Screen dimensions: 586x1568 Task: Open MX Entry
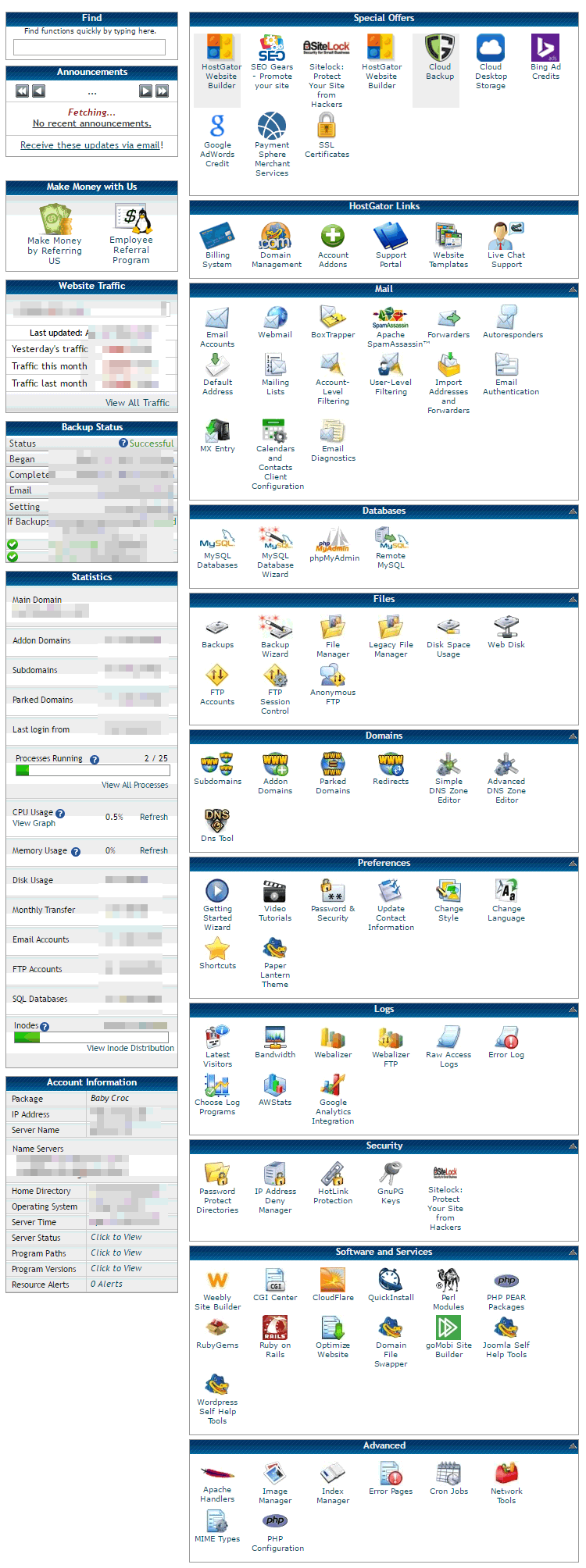click(x=217, y=437)
